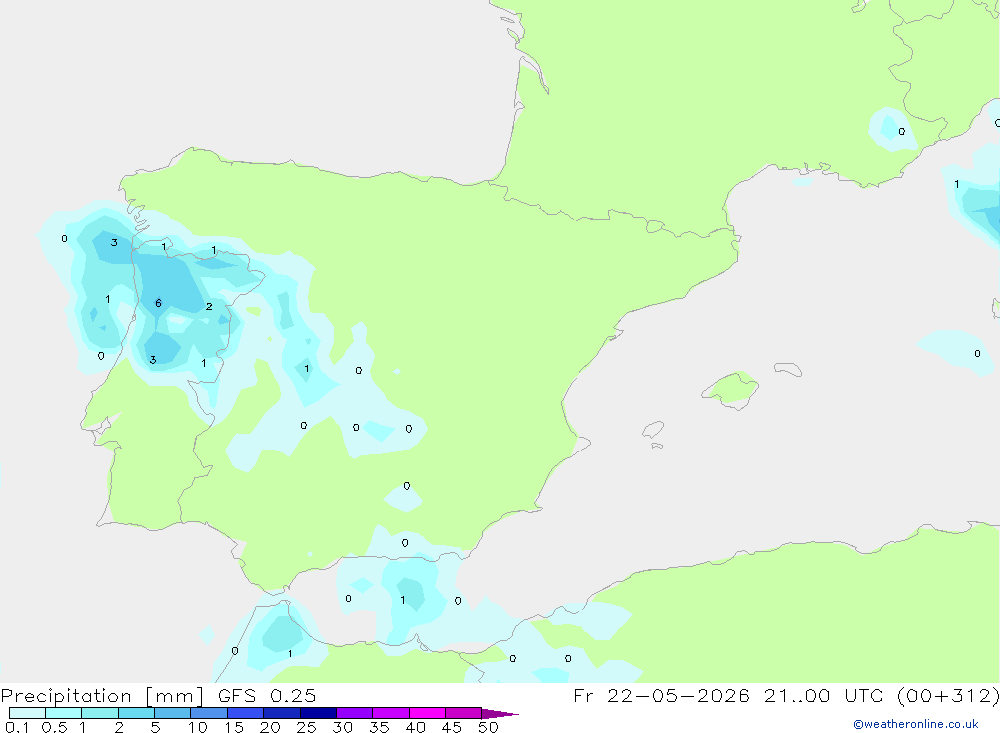Click the '25' legend scale label
The height and width of the screenshot is (733, 1000).
pos(306,727)
